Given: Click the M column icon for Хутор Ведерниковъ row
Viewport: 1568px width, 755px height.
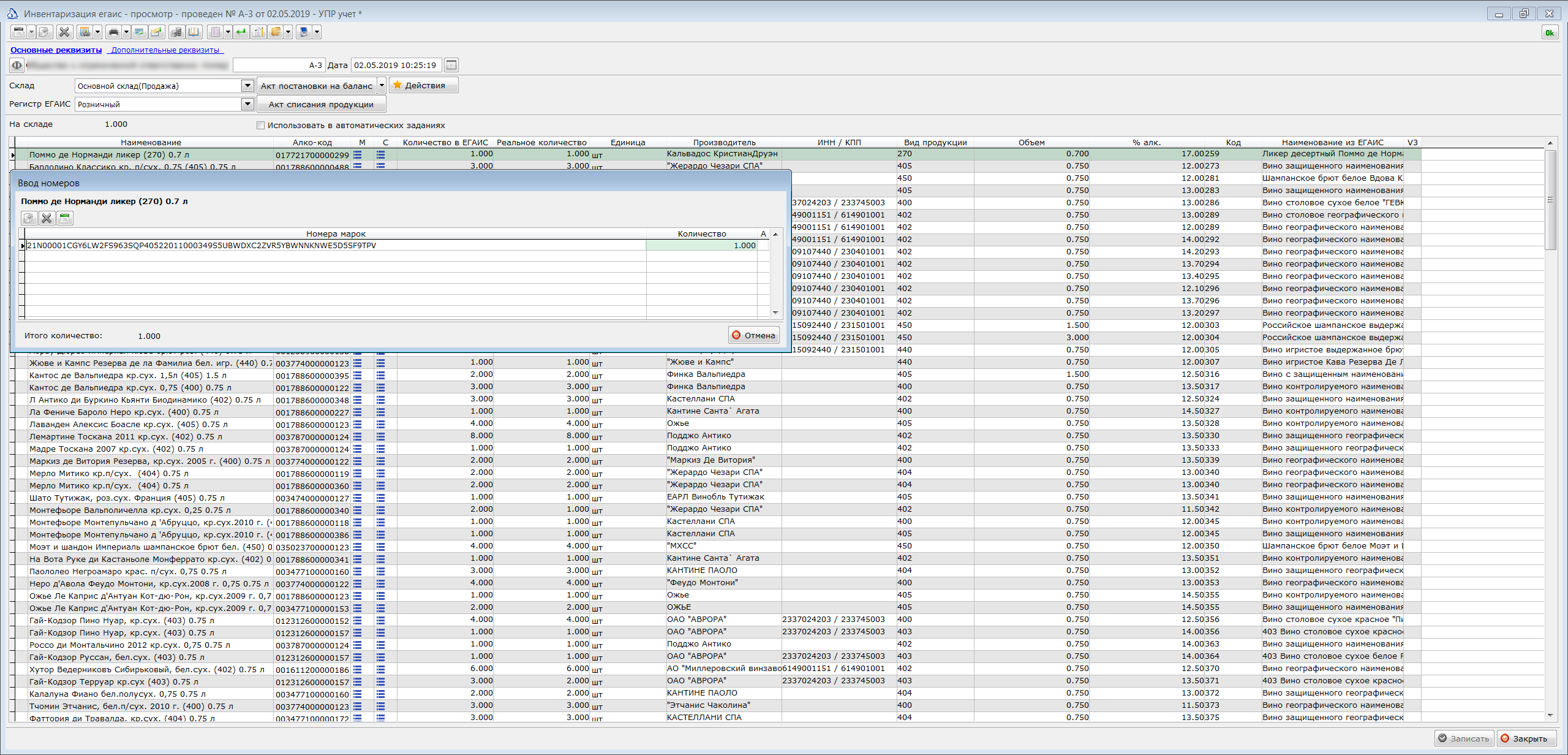Looking at the screenshot, I should (x=358, y=669).
